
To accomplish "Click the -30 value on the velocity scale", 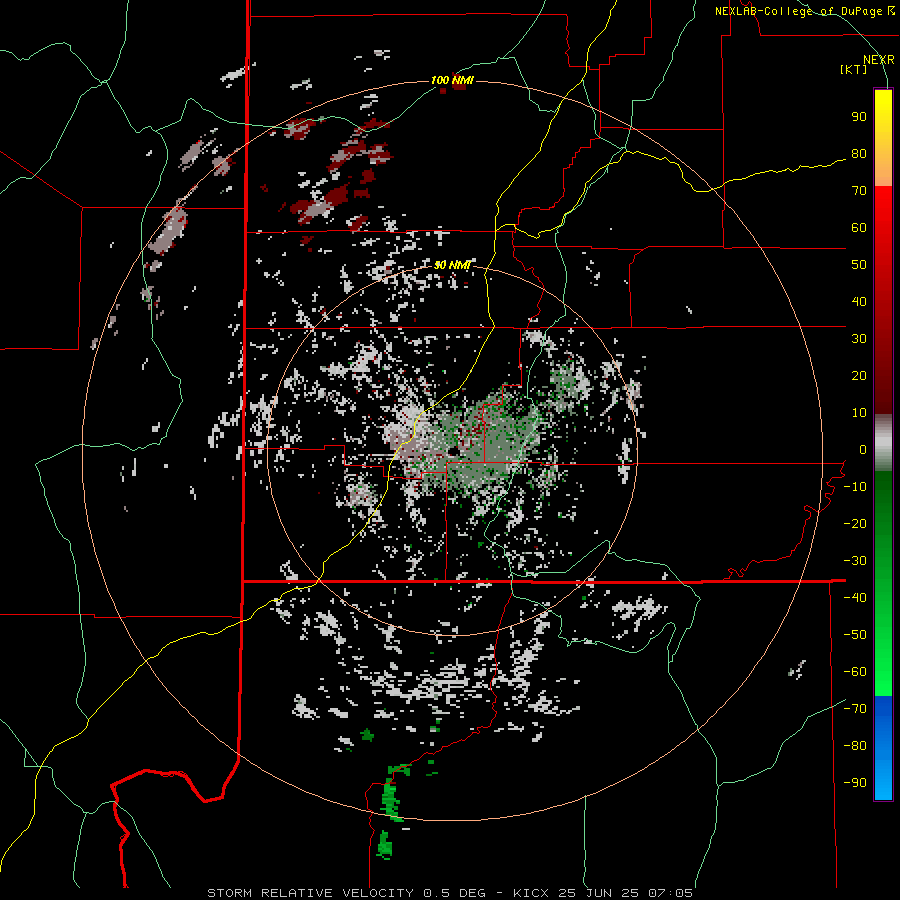I will 855,561.
